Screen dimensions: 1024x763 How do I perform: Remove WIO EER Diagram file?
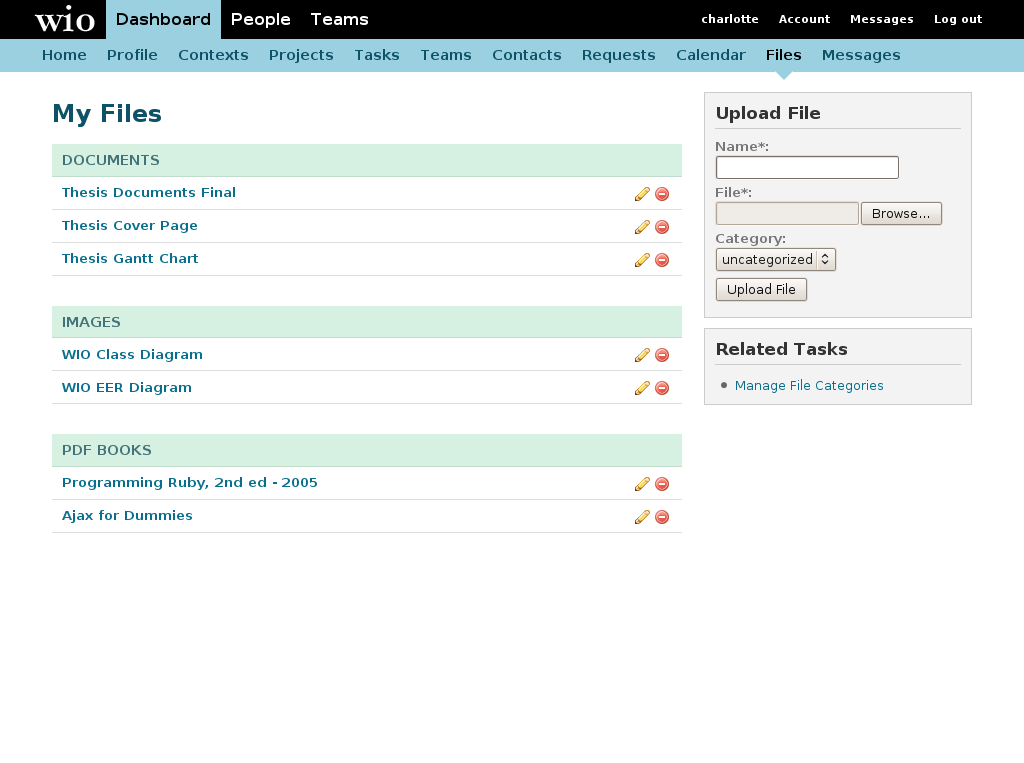[x=662, y=388]
